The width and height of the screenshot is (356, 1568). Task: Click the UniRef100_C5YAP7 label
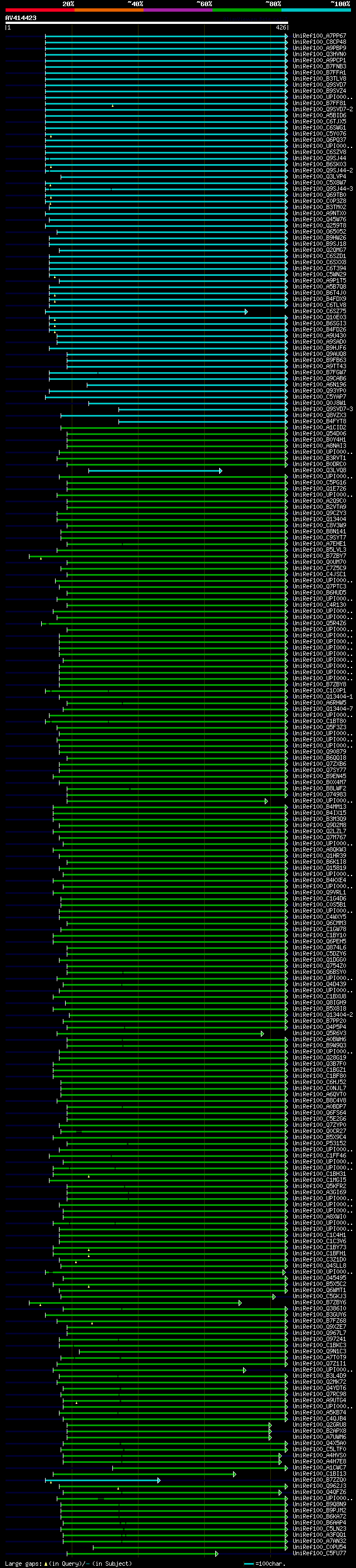pyautogui.click(x=319, y=397)
